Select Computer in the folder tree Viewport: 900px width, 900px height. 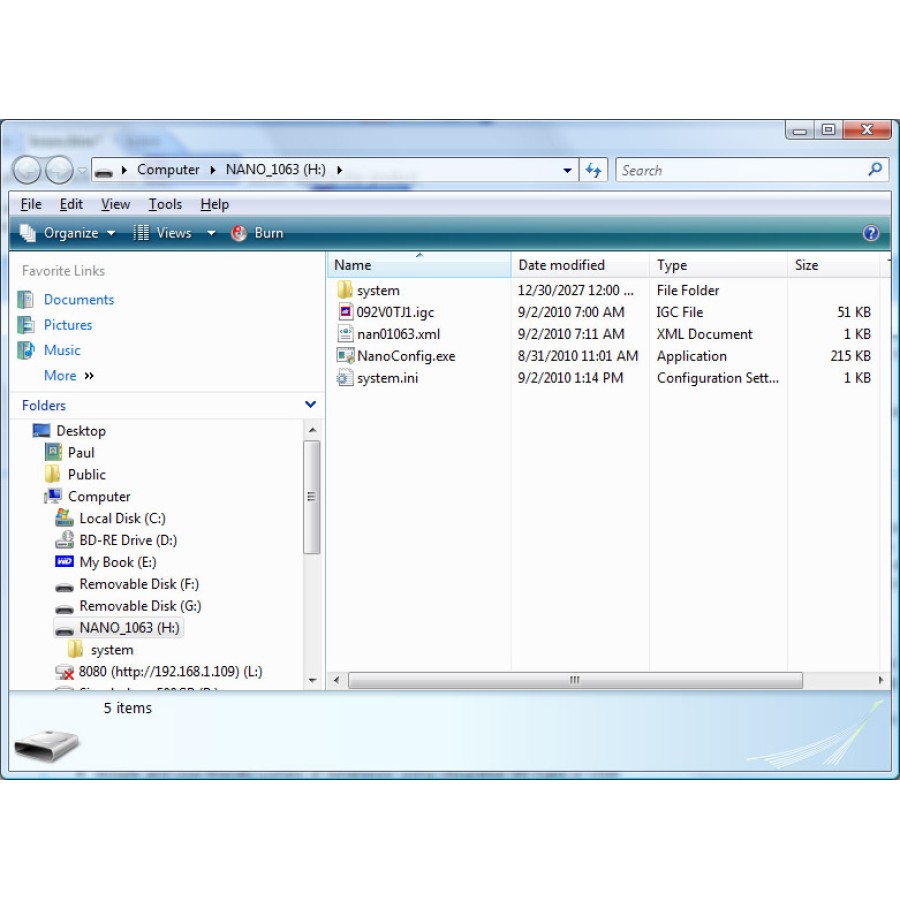(99, 496)
